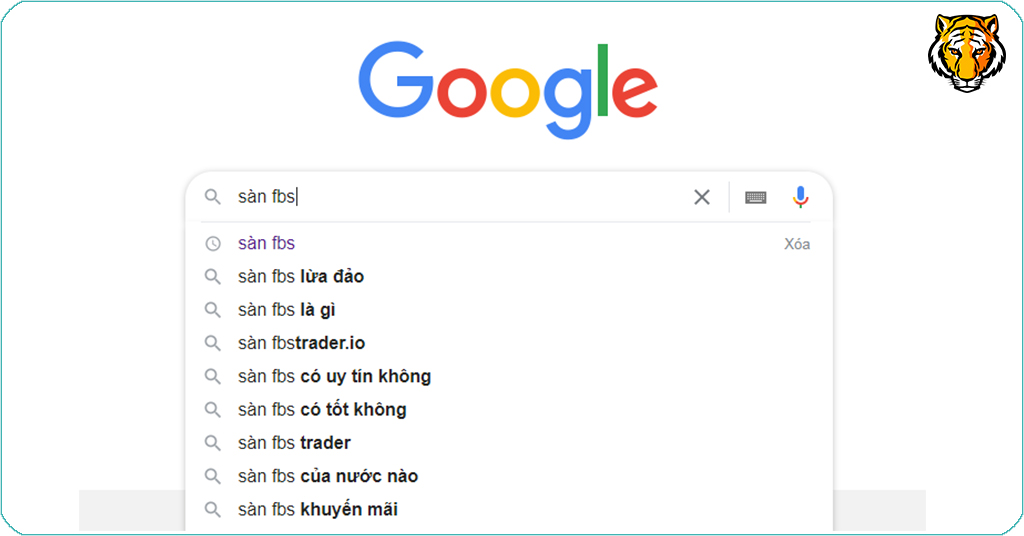Start voice search with microphone icon
This screenshot has width=1024, height=536.
(800, 197)
